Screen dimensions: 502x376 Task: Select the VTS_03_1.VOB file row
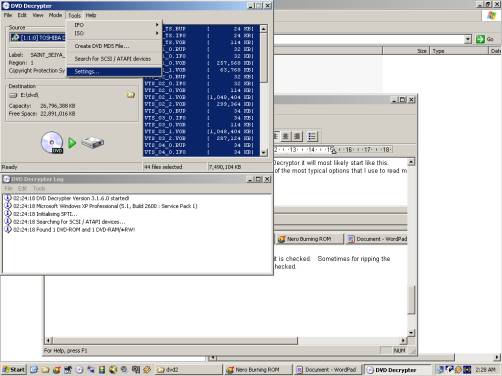point(201,131)
